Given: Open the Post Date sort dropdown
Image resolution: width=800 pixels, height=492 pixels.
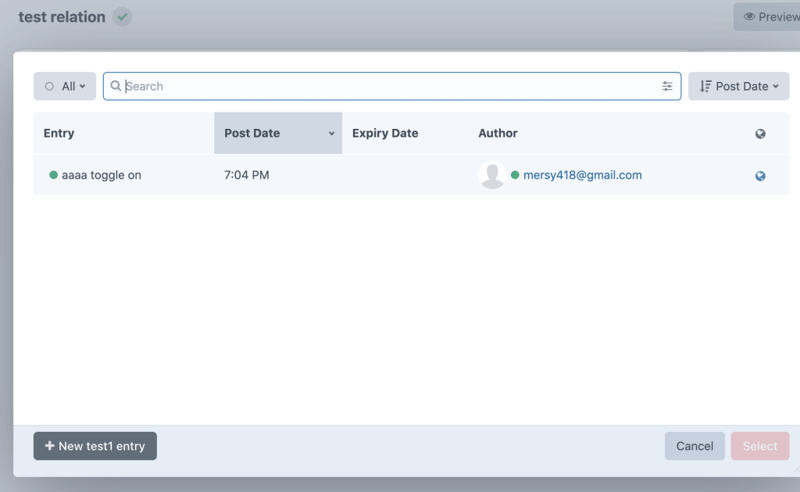Looking at the screenshot, I should pyautogui.click(x=738, y=87).
